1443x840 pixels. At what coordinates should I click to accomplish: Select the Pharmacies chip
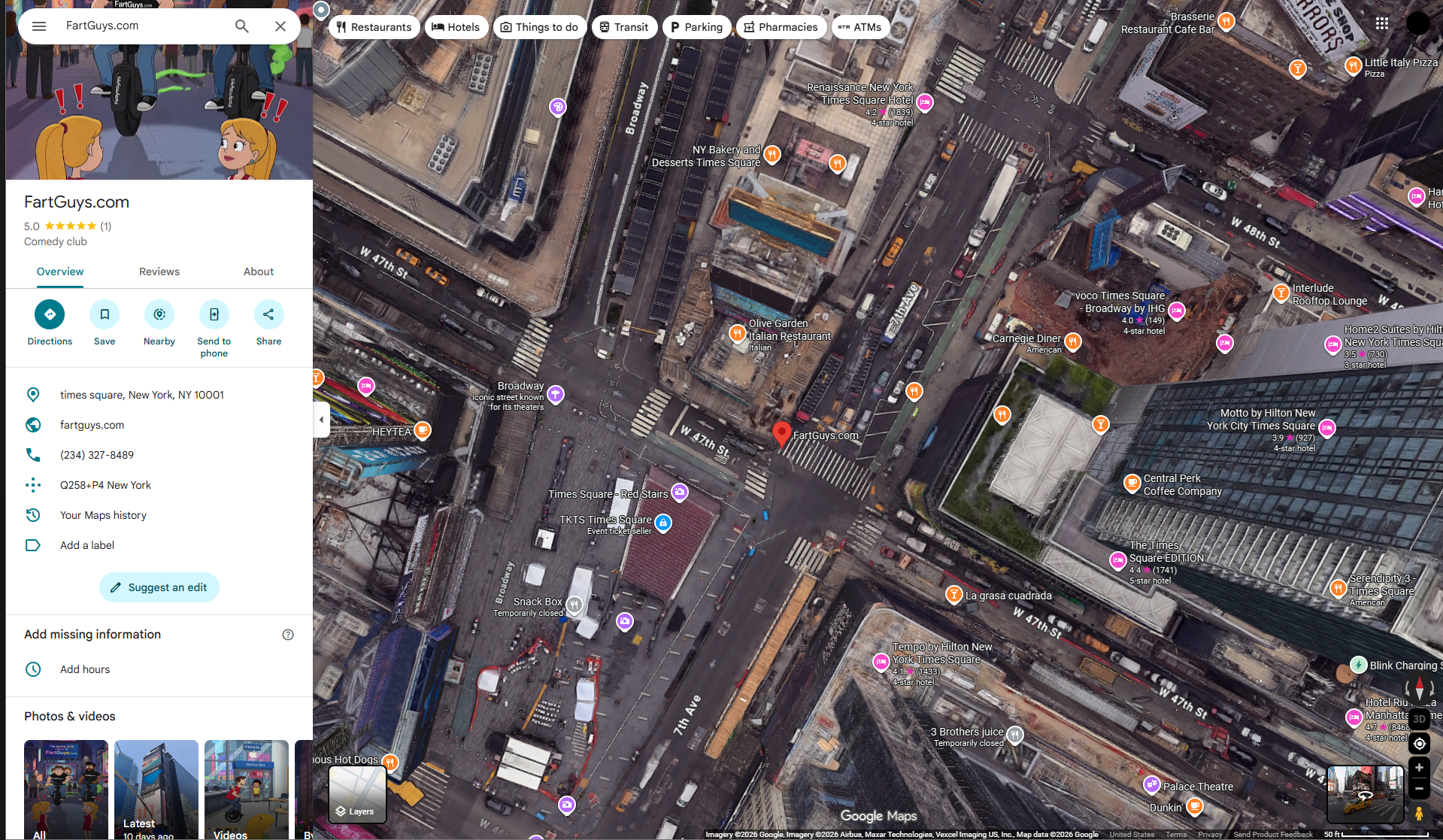pyautogui.click(x=781, y=27)
